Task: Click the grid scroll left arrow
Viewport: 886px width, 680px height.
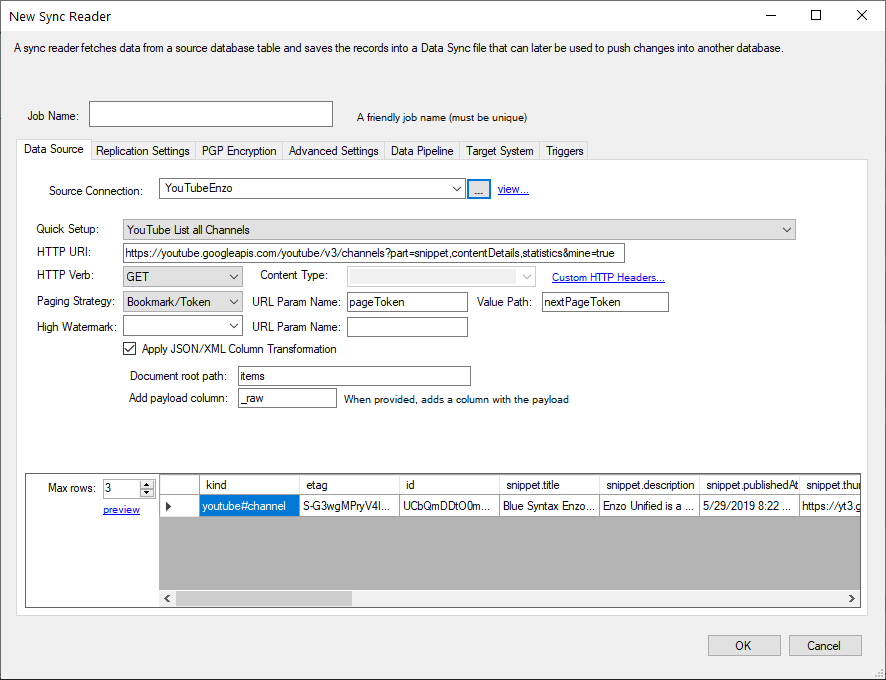Action: point(167,598)
